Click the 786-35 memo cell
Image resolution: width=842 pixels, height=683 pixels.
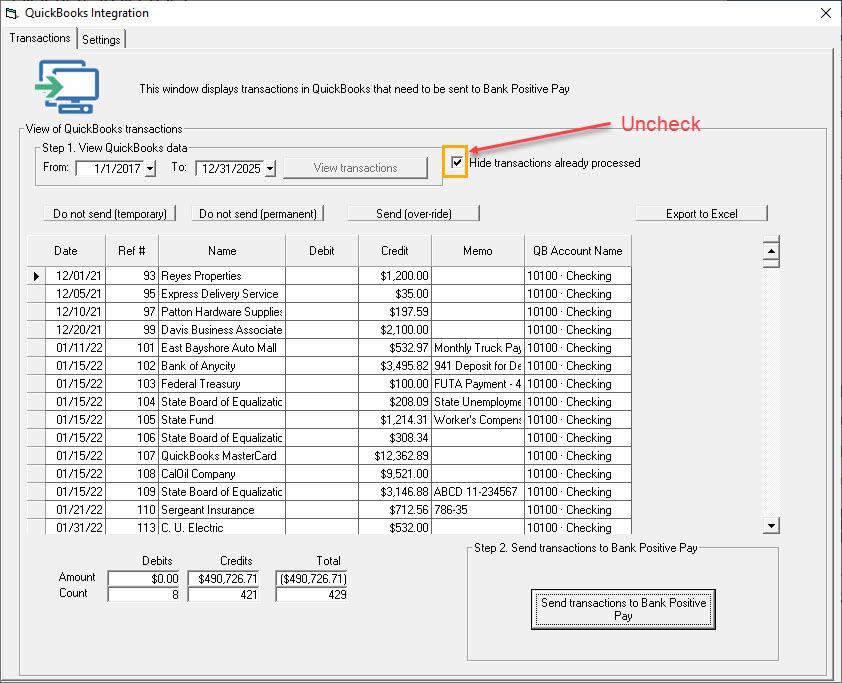[477, 510]
